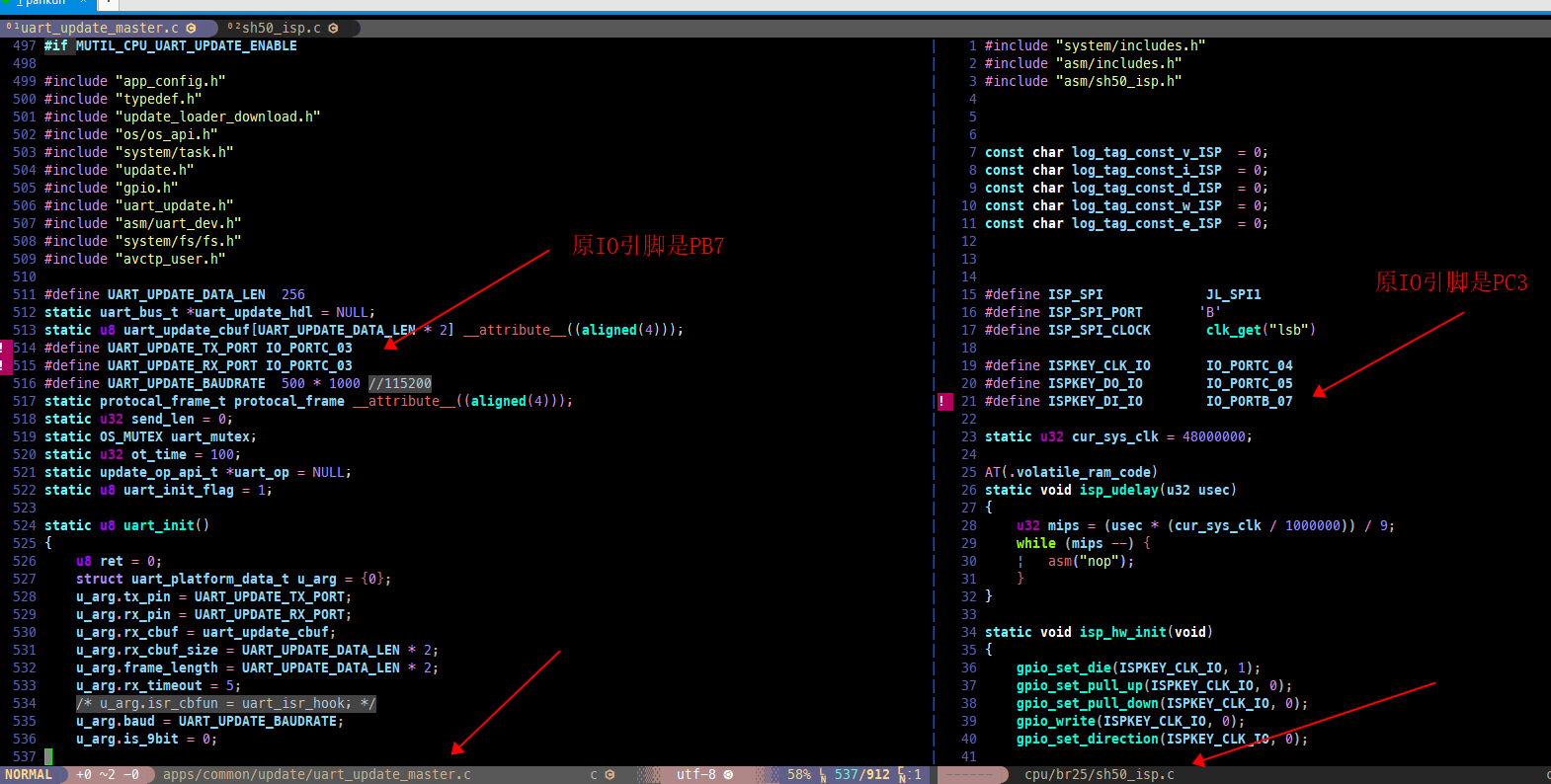Click 537/912 line counter in statusline
Image resolution: width=1551 pixels, height=784 pixels.
click(x=861, y=775)
